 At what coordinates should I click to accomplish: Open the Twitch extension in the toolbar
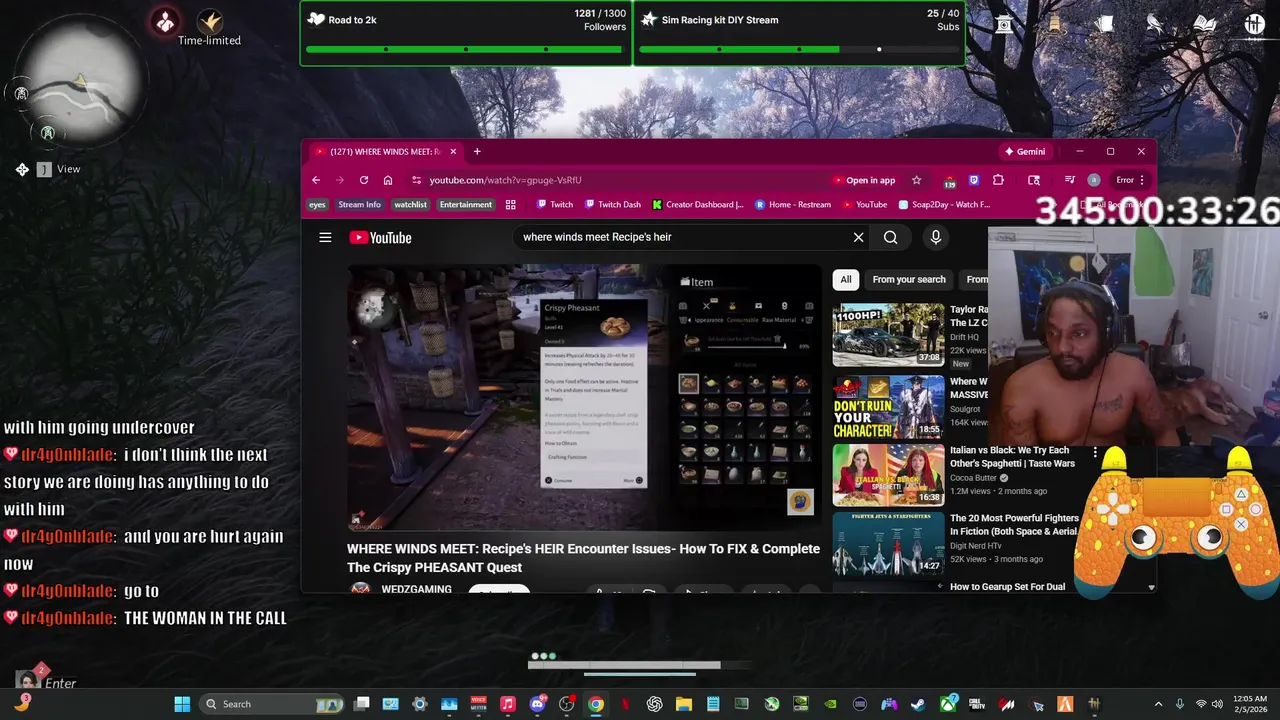click(973, 180)
